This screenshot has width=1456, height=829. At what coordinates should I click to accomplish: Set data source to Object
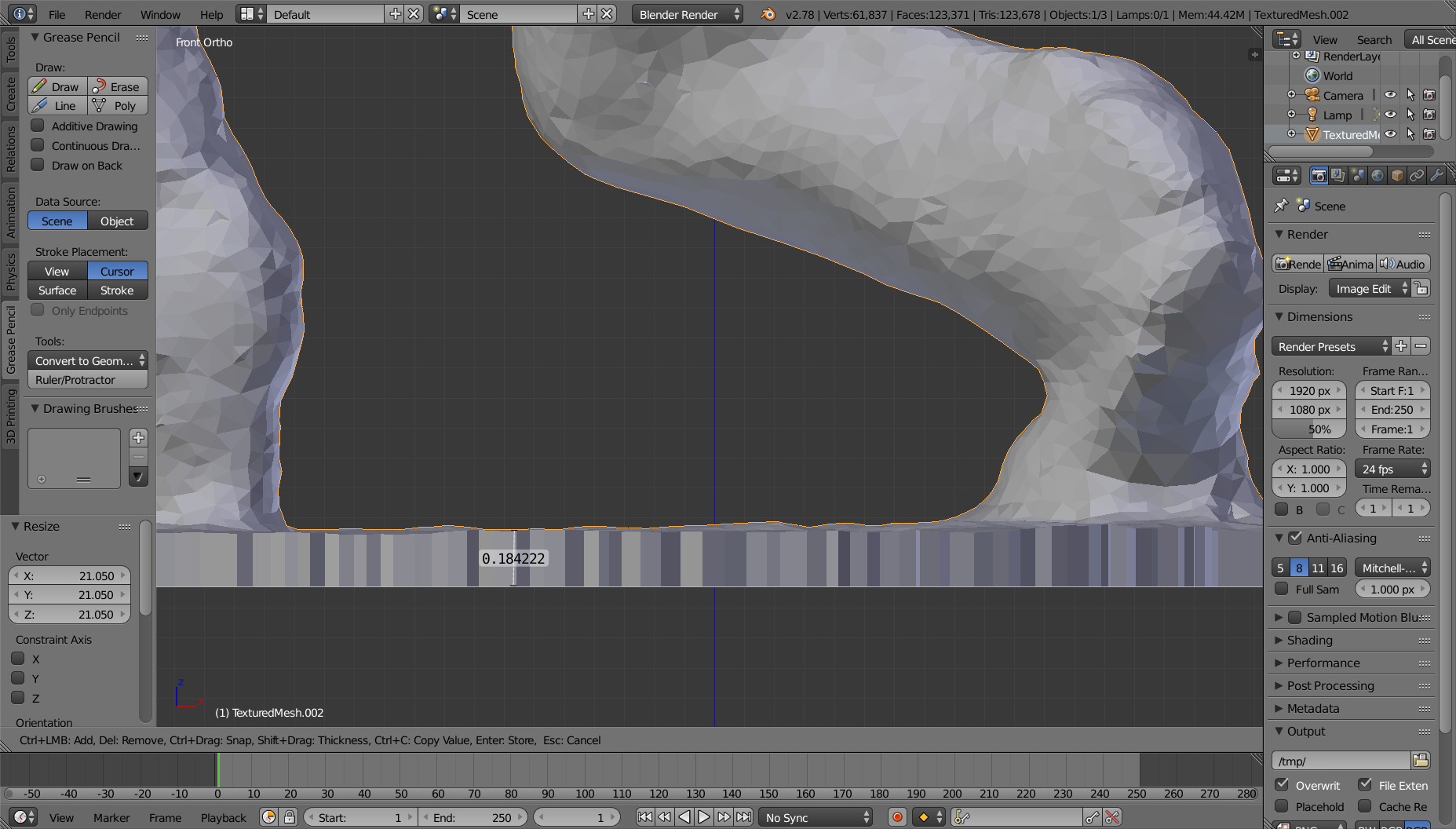(117, 221)
